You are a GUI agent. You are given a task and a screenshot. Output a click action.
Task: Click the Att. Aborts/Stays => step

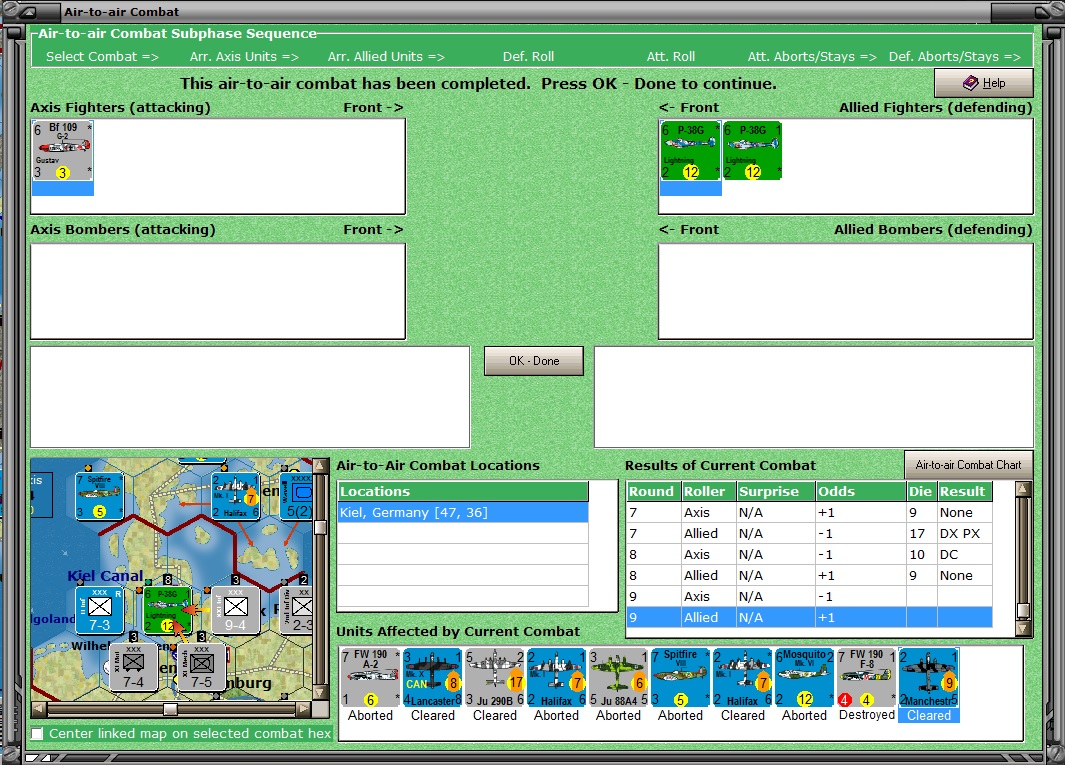point(812,56)
